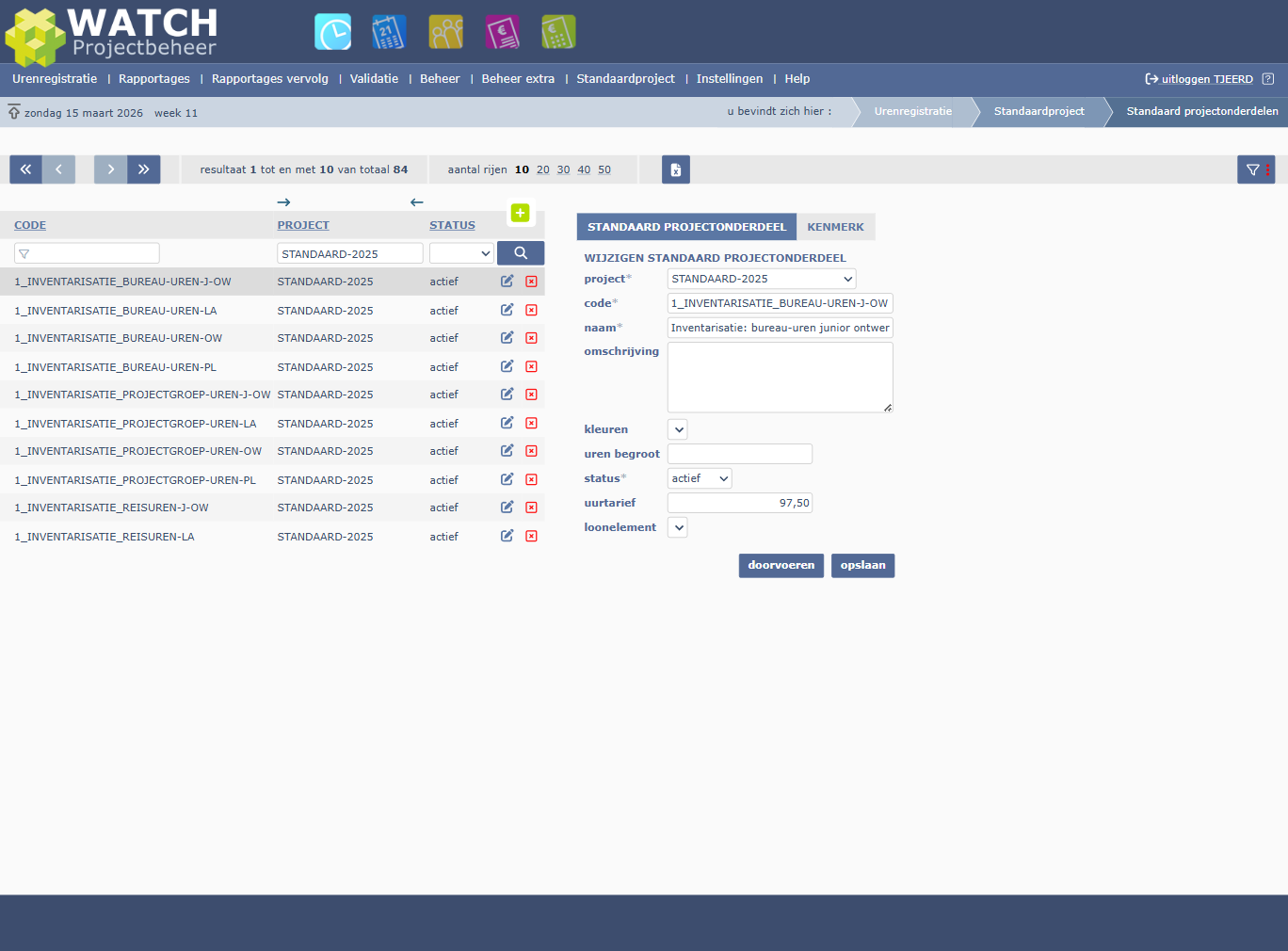Image resolution: width=1288 pixels, height=951 pixels.
Task: Open the kleuren color dropdown
Action: (x=678, y=429)
